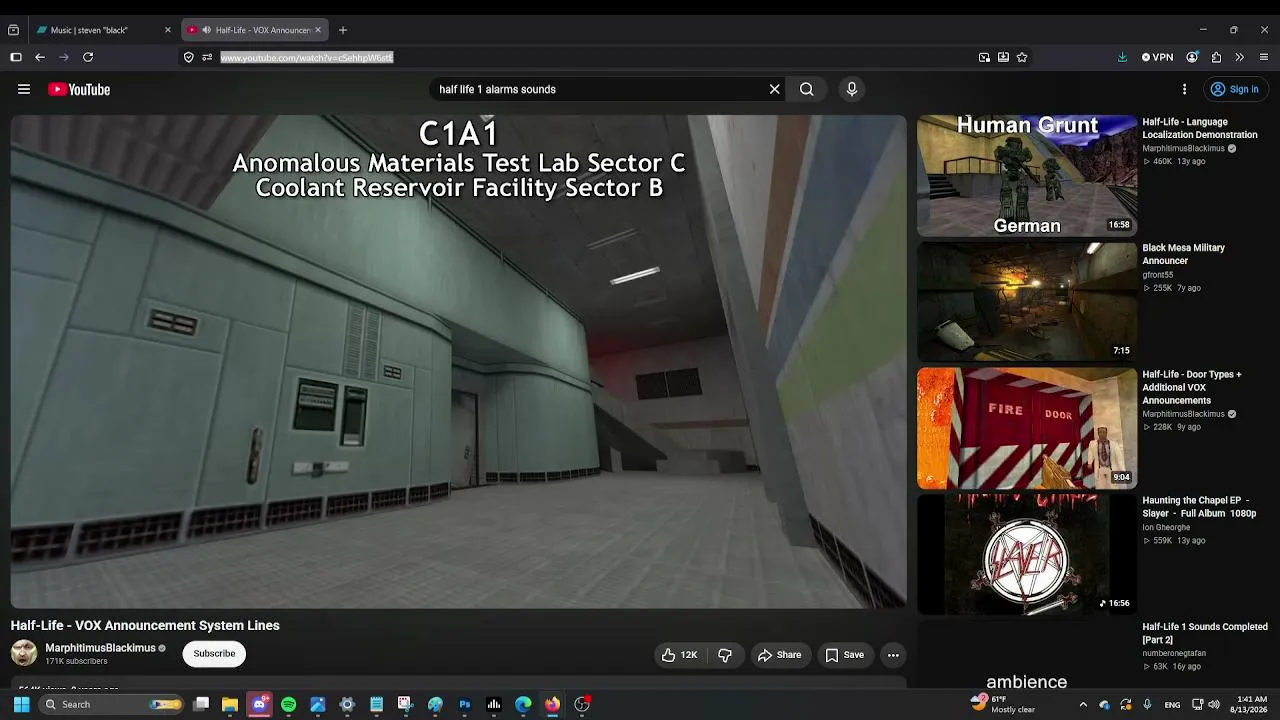Open the Windows Start menu

[x=21, y=704]
